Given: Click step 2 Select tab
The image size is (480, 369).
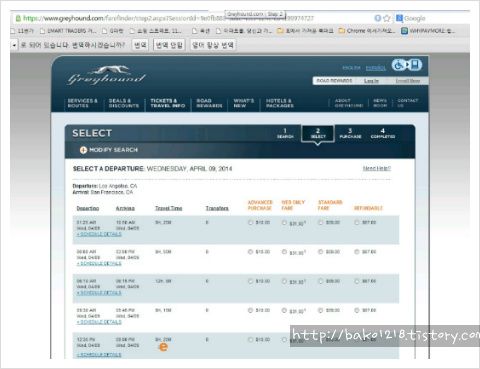Looking at the screenshot, I should click(318, 134).
